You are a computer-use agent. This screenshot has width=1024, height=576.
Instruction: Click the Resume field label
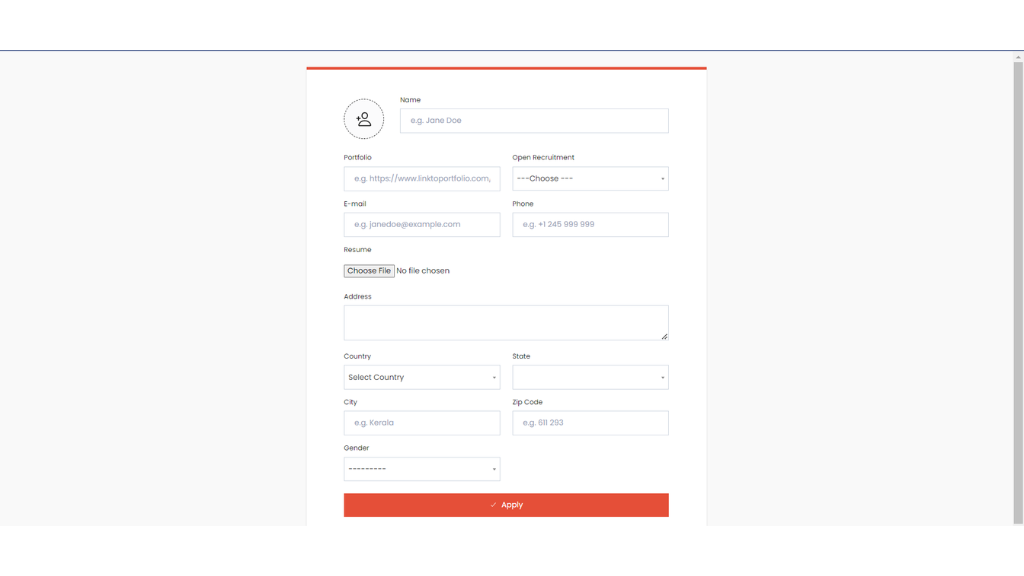pyautogui.click(x=357, y=250)
